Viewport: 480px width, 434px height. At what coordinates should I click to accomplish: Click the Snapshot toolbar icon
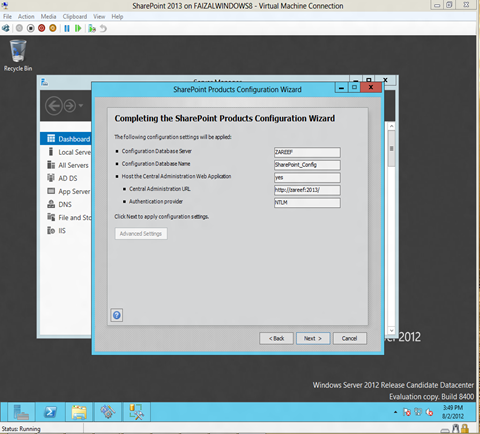tap(92, 28)
